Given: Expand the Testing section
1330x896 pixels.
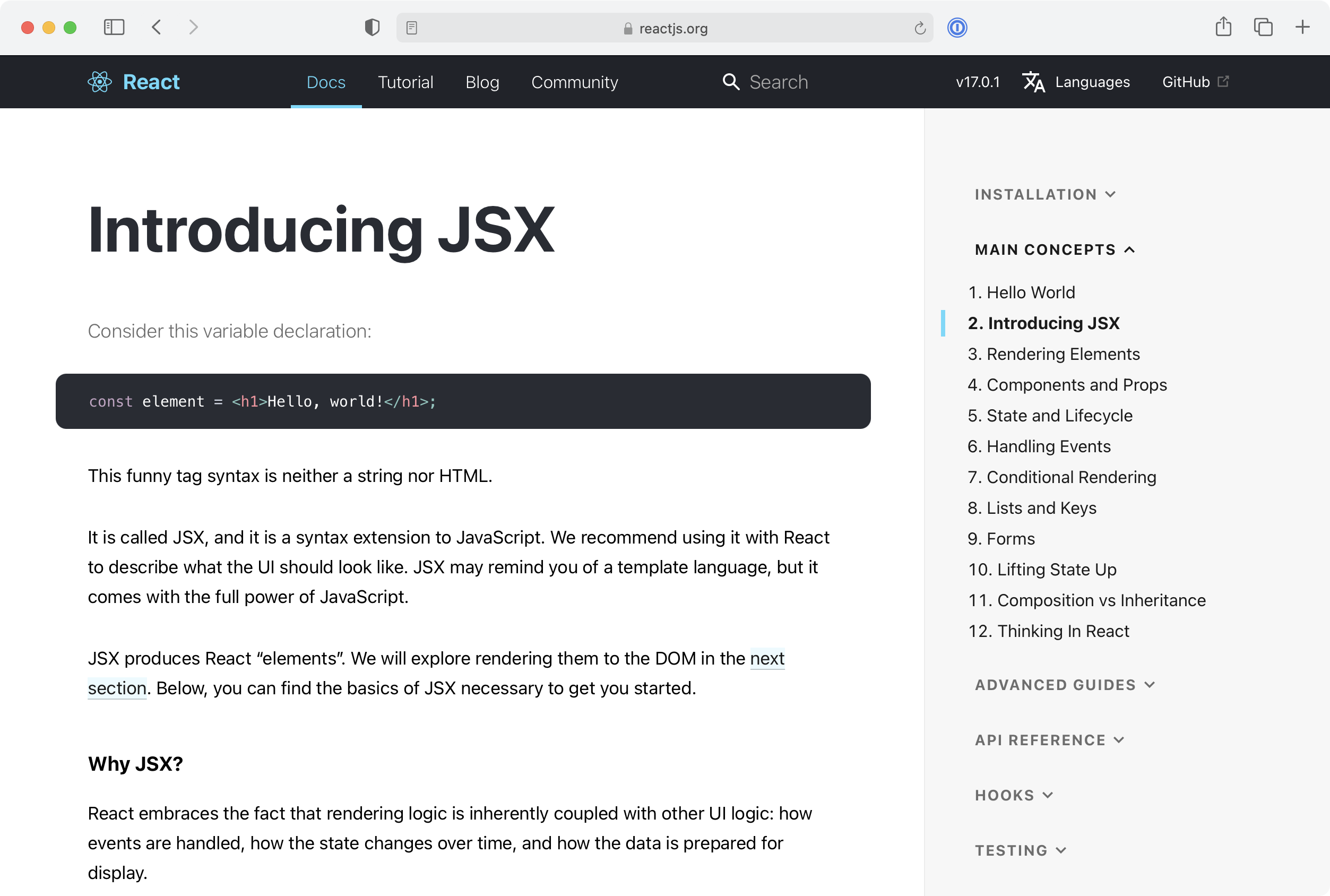Looking at the screenshot, I should 1021,850.
